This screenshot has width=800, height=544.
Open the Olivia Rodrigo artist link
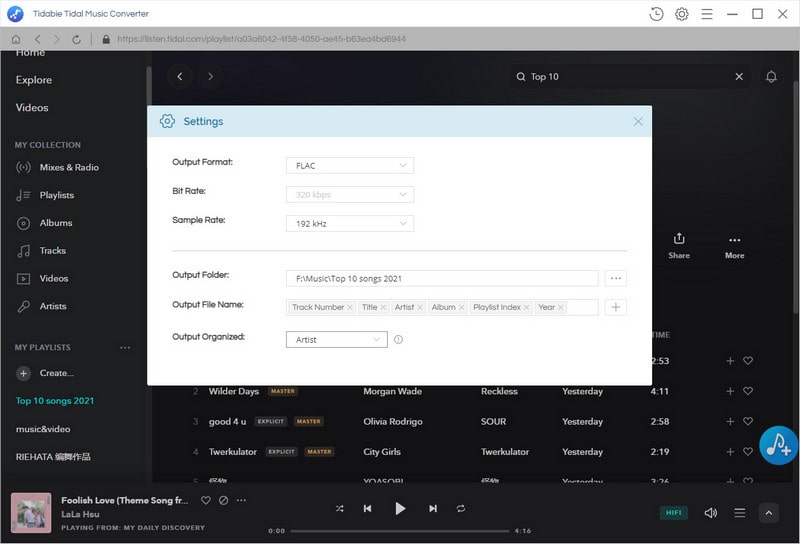pos(393,422)
